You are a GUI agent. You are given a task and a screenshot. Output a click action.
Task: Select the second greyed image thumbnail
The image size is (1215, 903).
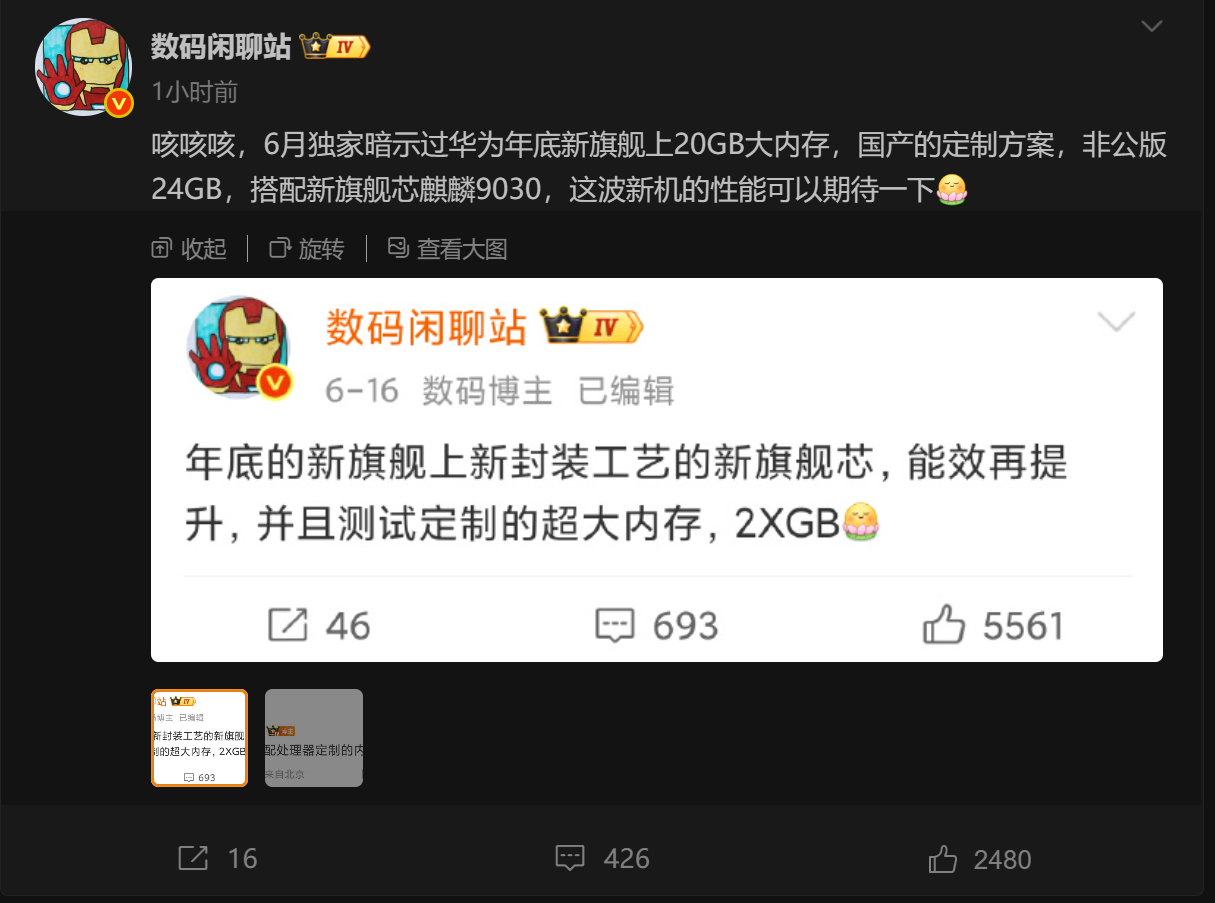[314, 738]
